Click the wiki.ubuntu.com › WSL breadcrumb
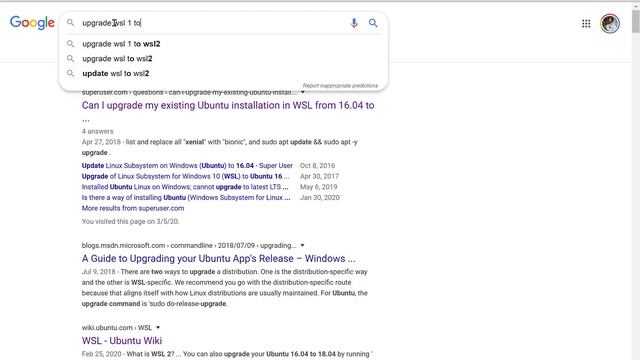640x360 pixels. (x=117, y=327)
